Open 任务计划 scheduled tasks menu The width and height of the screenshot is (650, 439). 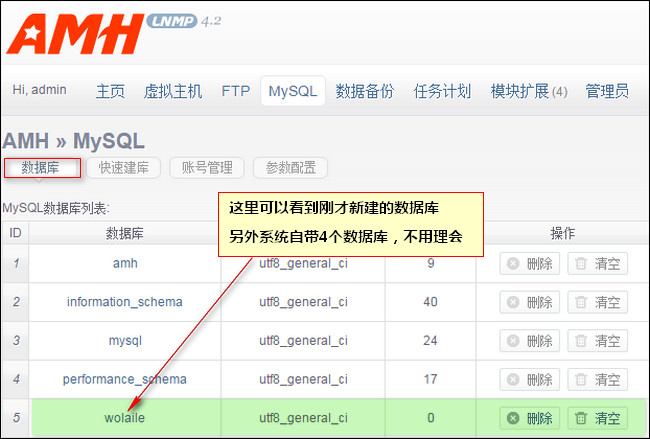pos(442,91)
